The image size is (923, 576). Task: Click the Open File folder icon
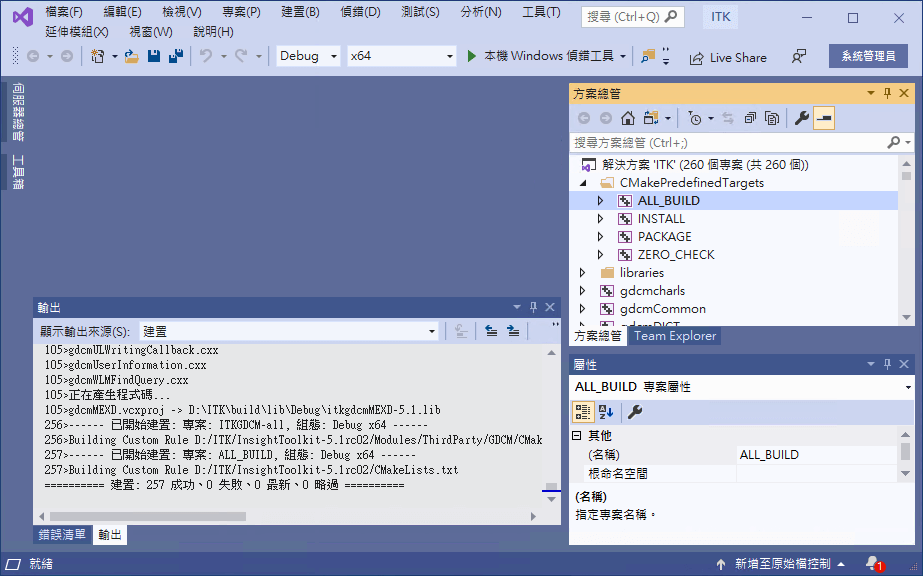pyautogui.click(x=131, y=56)
